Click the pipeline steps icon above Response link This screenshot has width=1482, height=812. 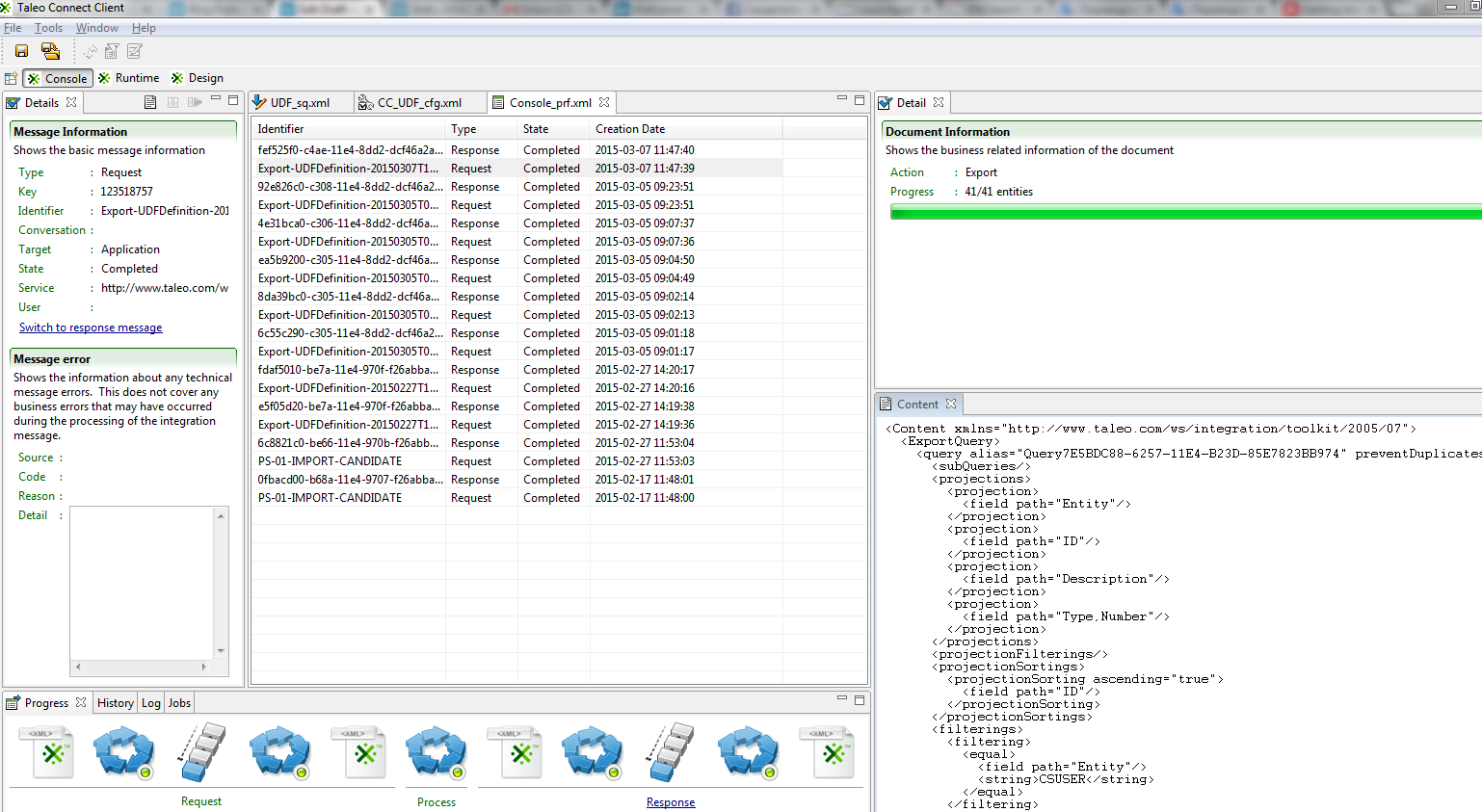671,753
